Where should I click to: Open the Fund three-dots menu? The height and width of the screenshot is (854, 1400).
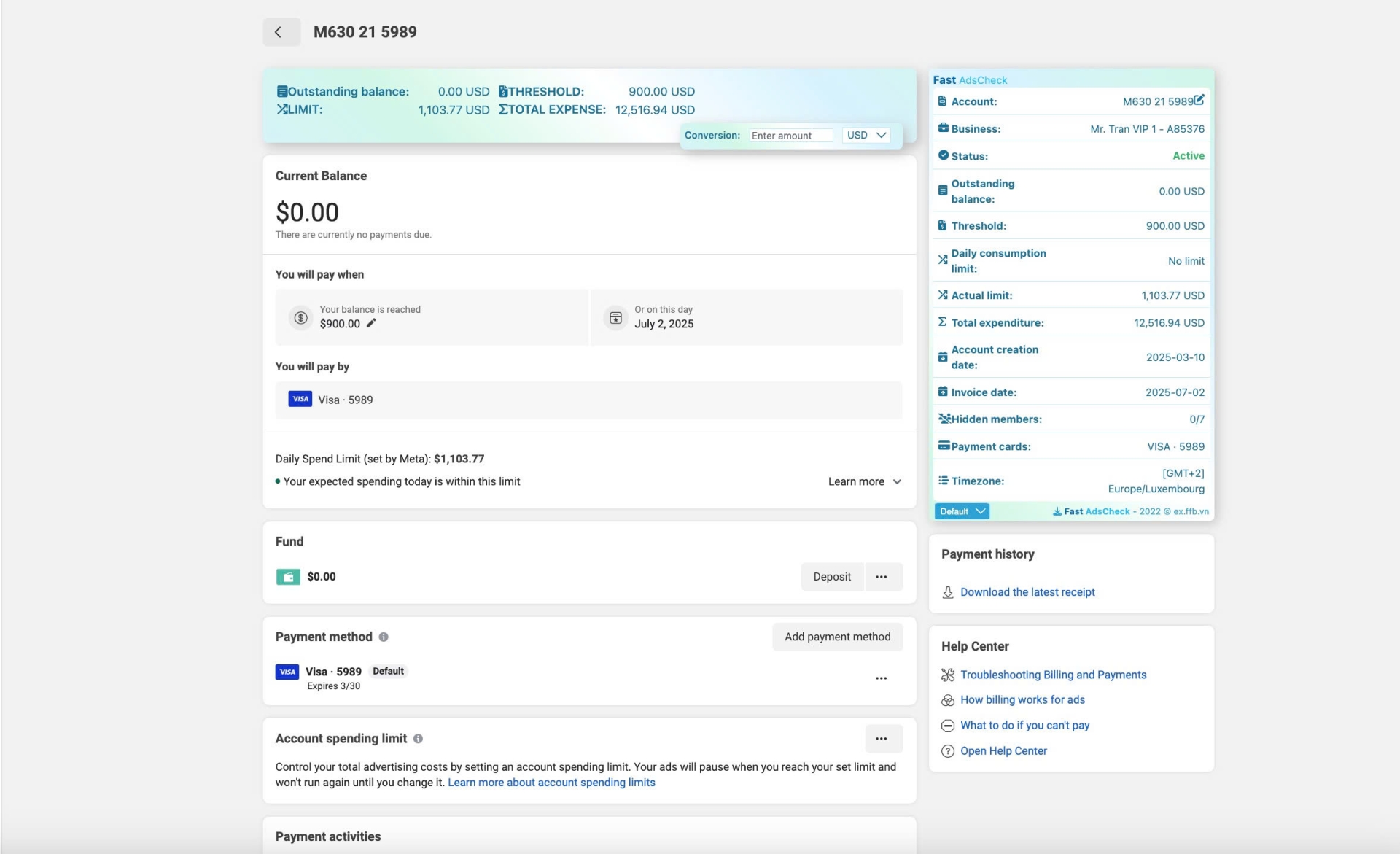tap(882, 576)
